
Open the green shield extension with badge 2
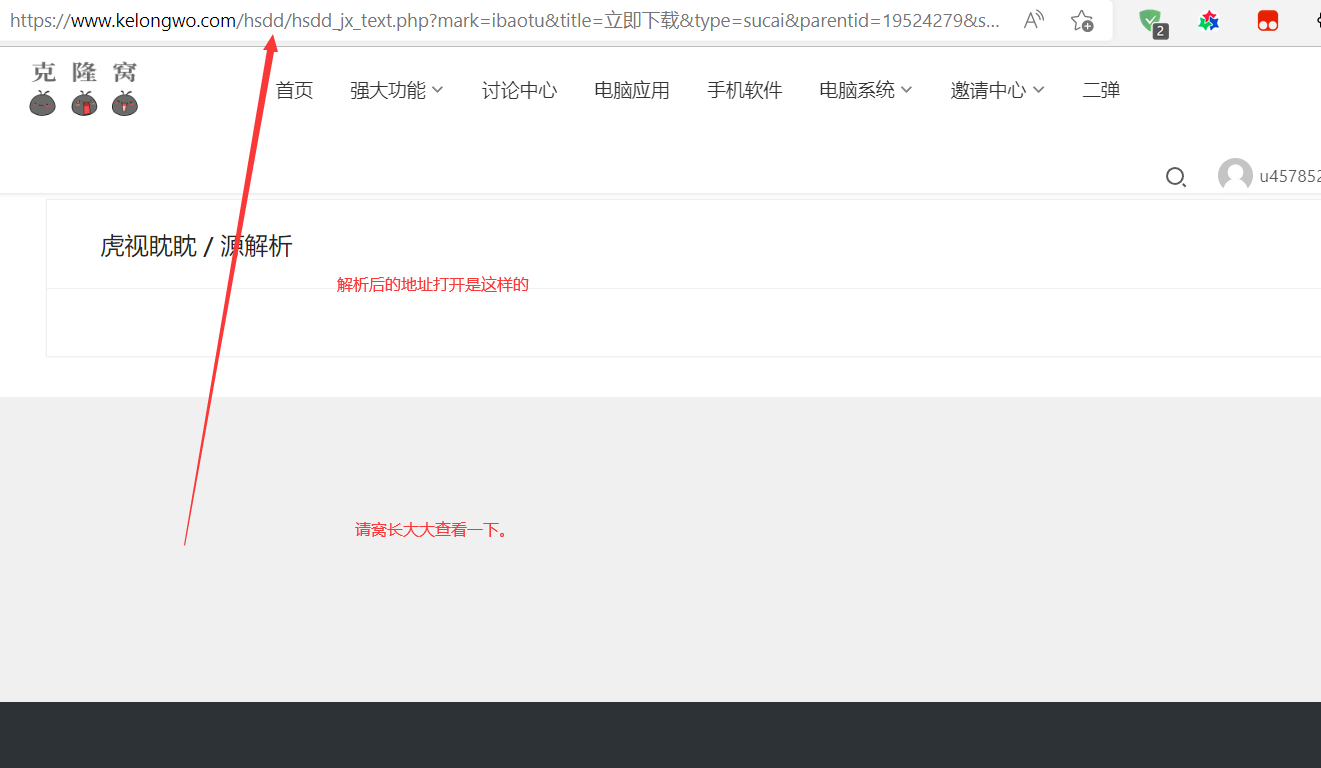tap(1153, 22)
